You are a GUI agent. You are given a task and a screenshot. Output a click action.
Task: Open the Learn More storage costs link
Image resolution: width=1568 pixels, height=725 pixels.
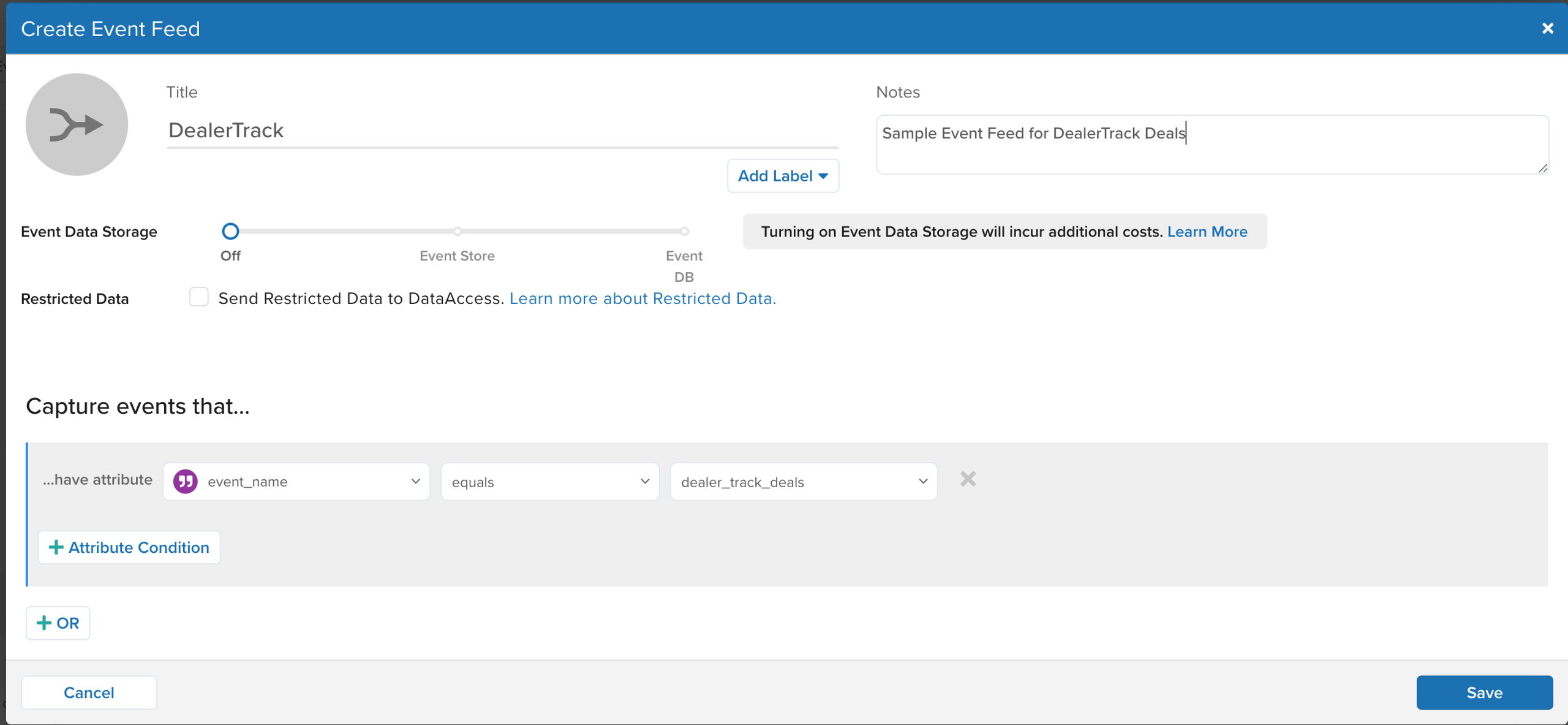tap(1207, 232)
